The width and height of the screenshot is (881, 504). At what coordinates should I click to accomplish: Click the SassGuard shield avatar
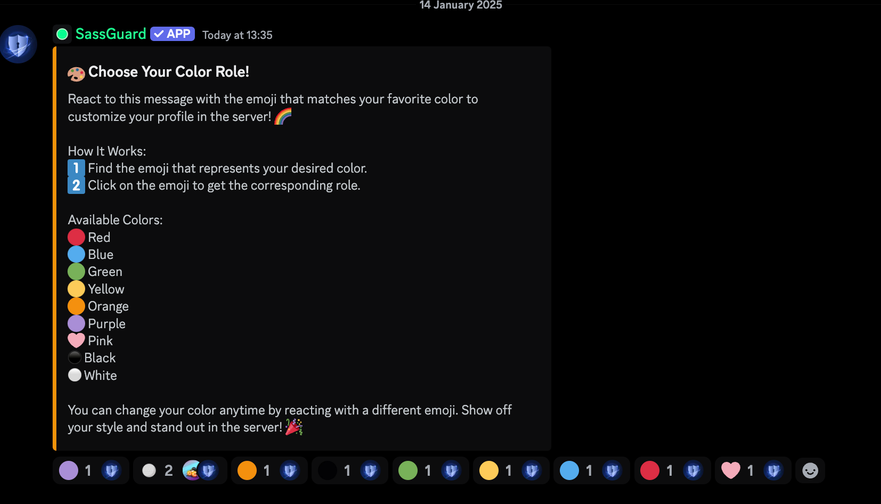[18, 44]
